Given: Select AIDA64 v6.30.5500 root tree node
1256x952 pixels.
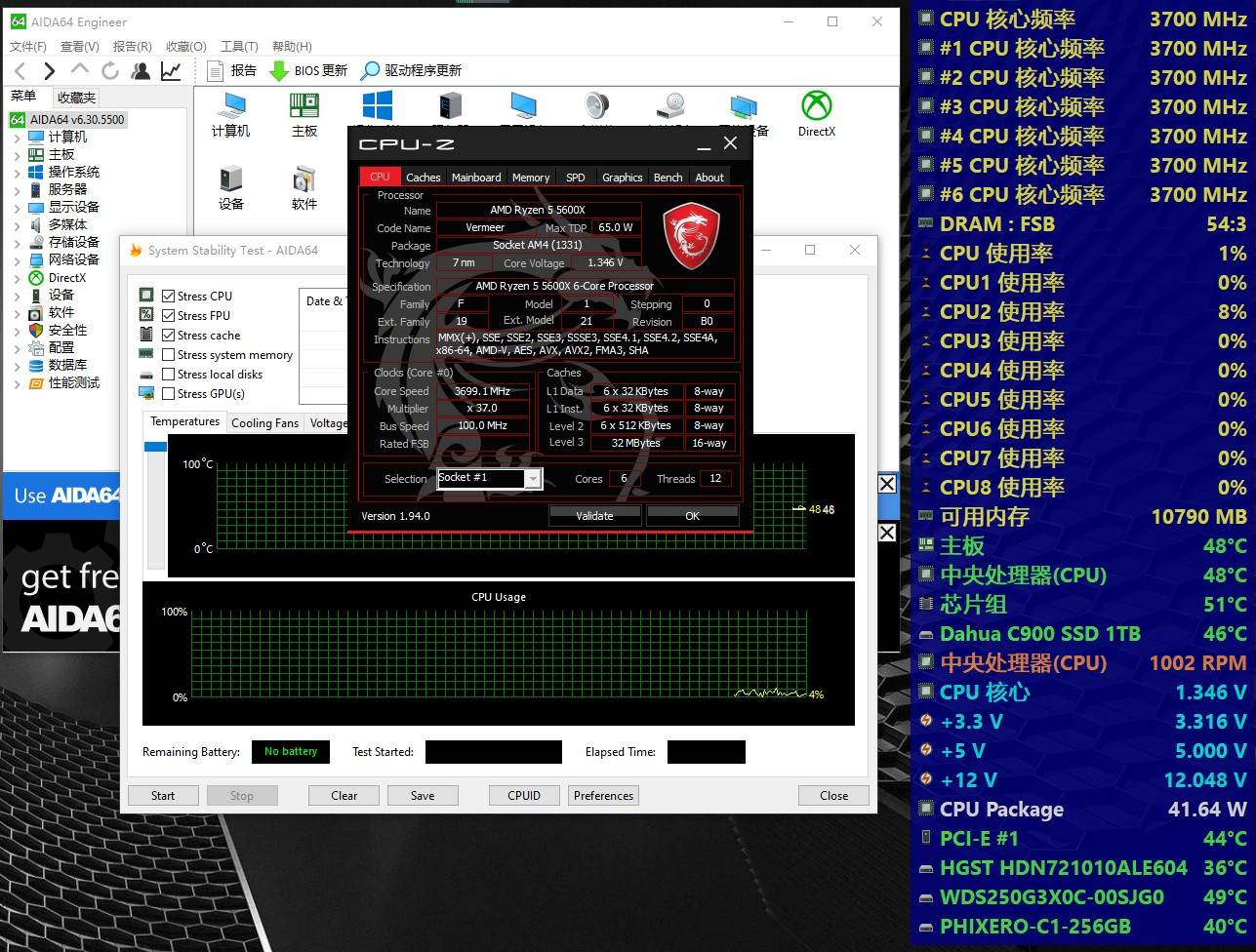Looking at the screenshot, I should click(x=68, y=120).
